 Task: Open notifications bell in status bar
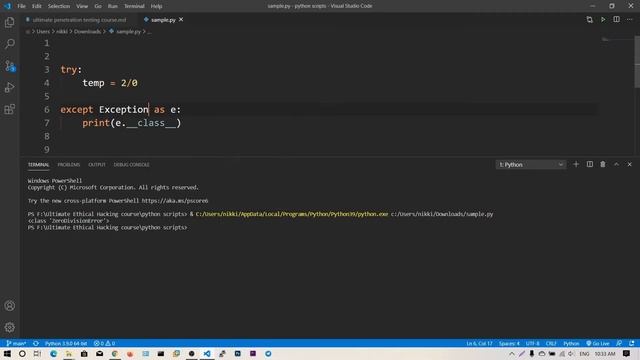tap(631, 343)
